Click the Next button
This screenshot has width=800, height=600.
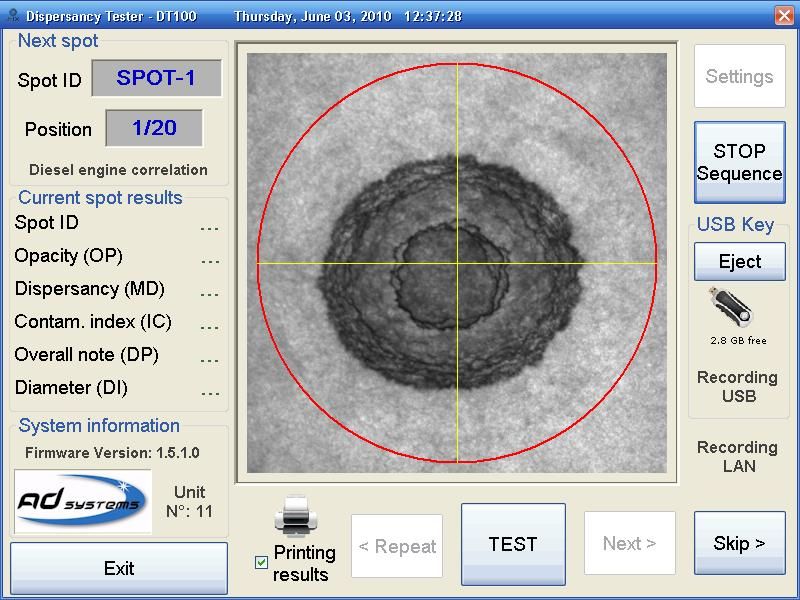click(630, 543)
